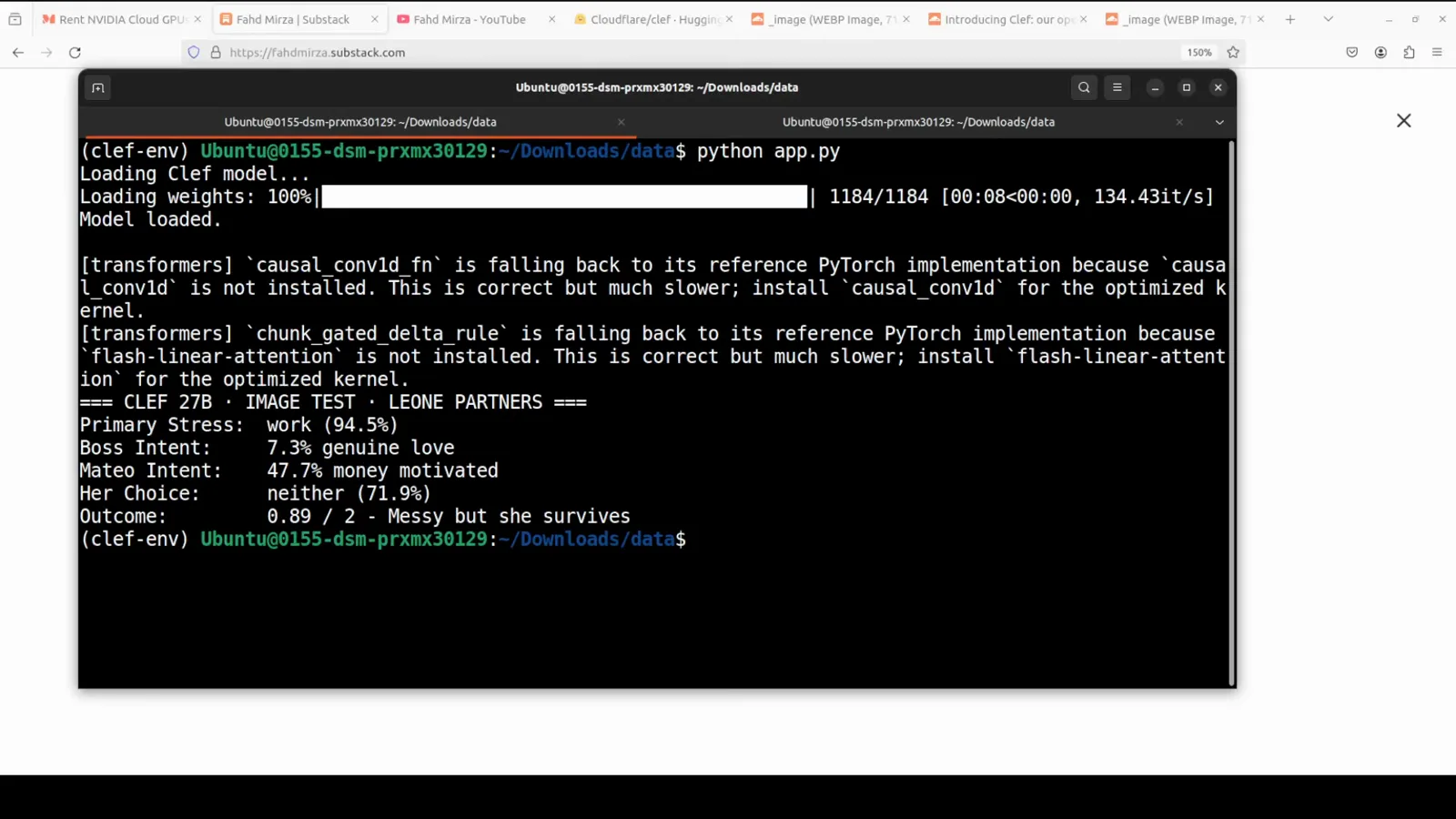
Task: Switch to Introducing Clef browser tab
Action: 1006,19
